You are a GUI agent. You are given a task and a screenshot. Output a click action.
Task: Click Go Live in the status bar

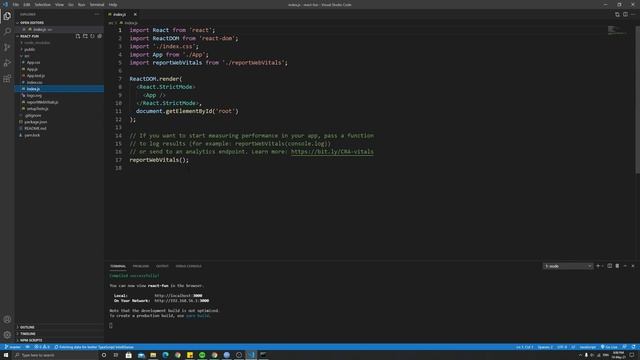pyautogui.click(x=609, y=347)
